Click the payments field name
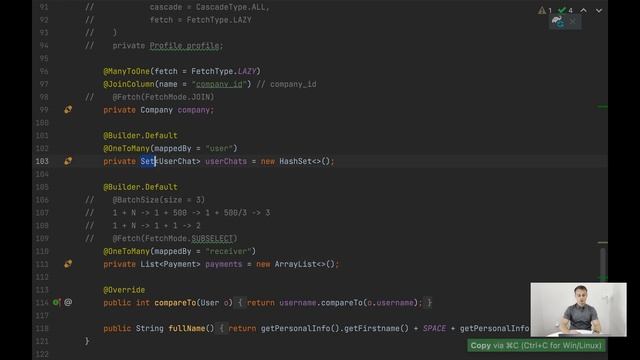 pos(223,264)
